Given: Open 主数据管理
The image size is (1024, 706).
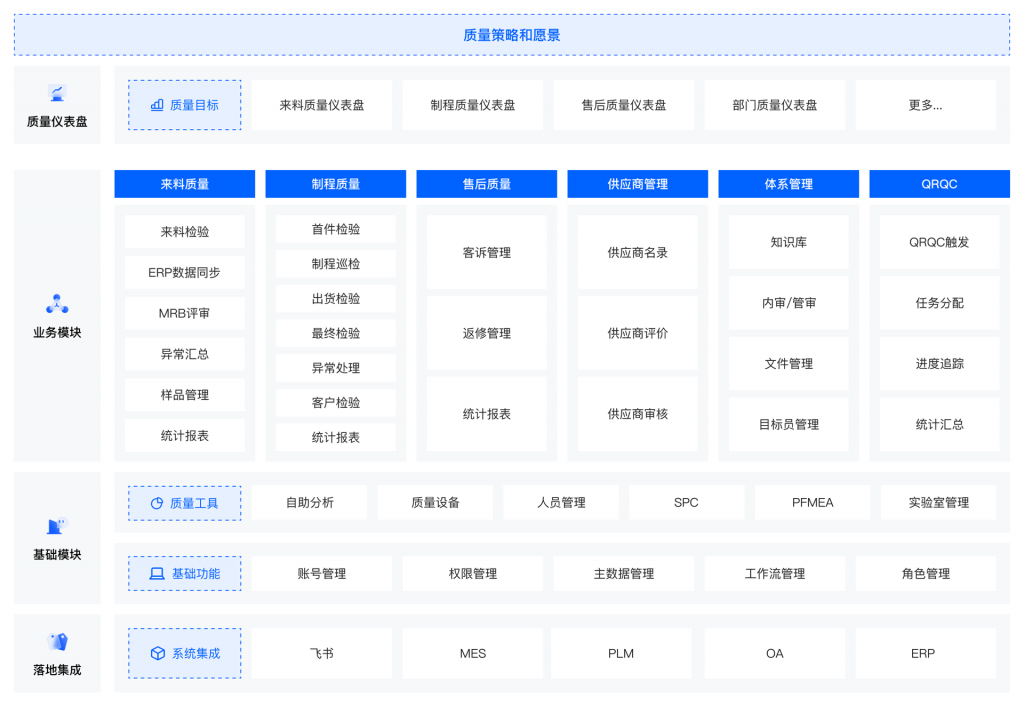Looking at the screenshot, I should pyautogui.click(x=624, y=573).
